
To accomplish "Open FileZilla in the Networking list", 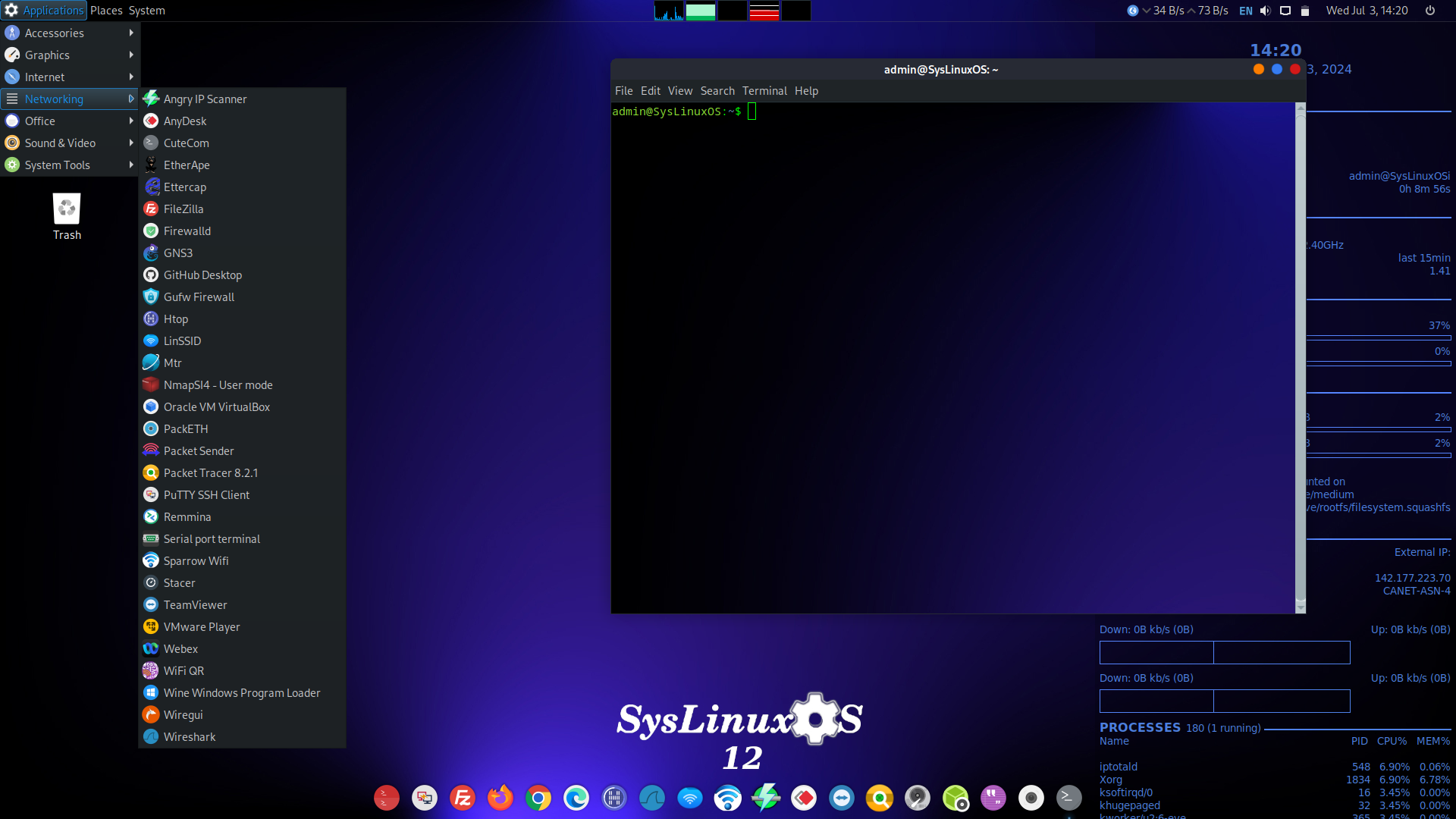I will [242, 209].
